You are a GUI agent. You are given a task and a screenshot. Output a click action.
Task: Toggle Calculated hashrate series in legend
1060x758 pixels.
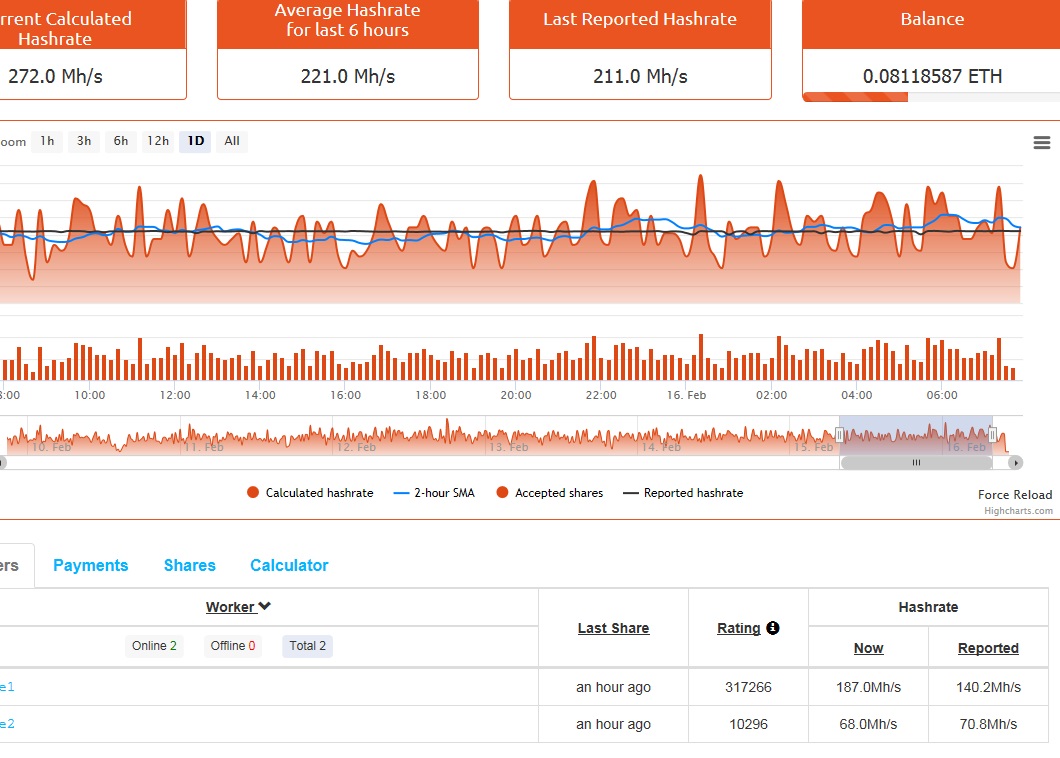tap(310, 493)
